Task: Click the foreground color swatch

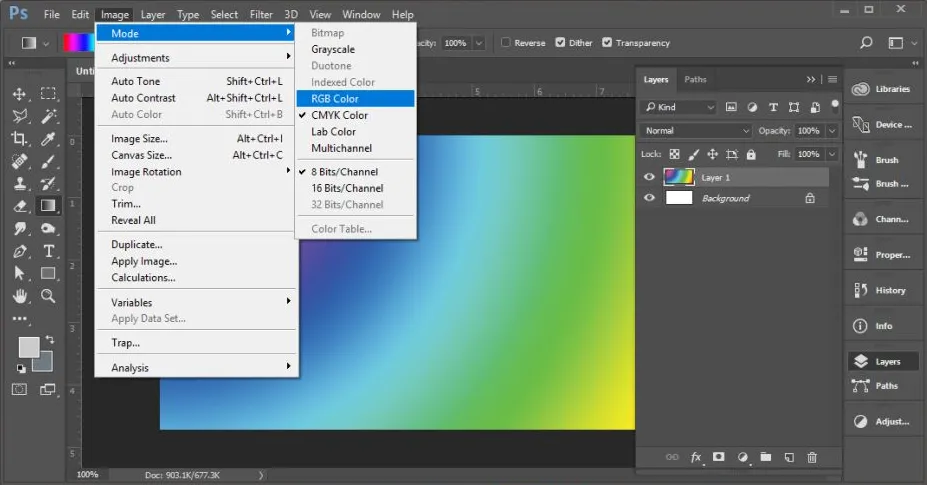Action: (x=29, y=347)
